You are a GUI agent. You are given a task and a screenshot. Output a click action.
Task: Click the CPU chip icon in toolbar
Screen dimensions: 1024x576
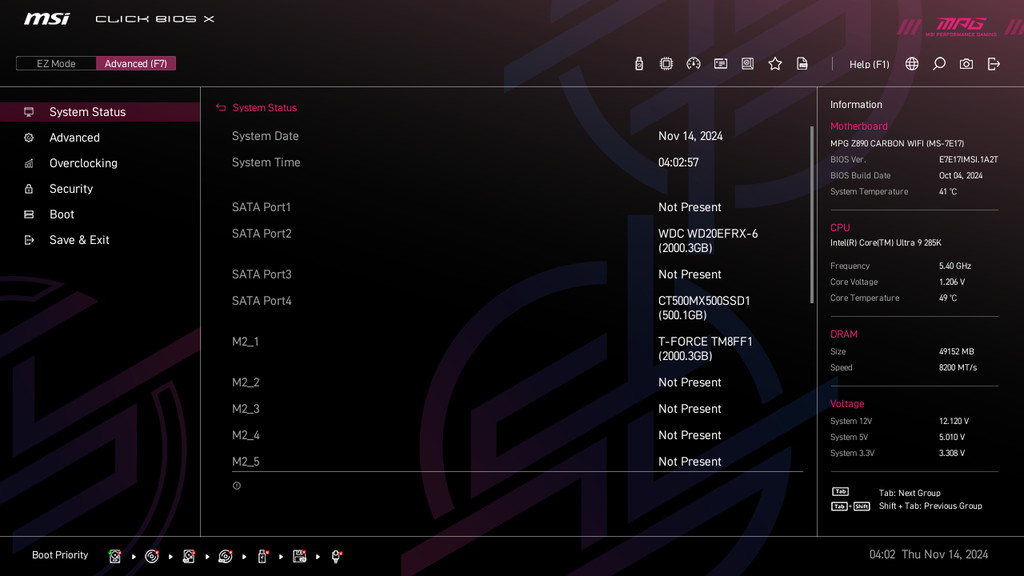pos(666,63)
